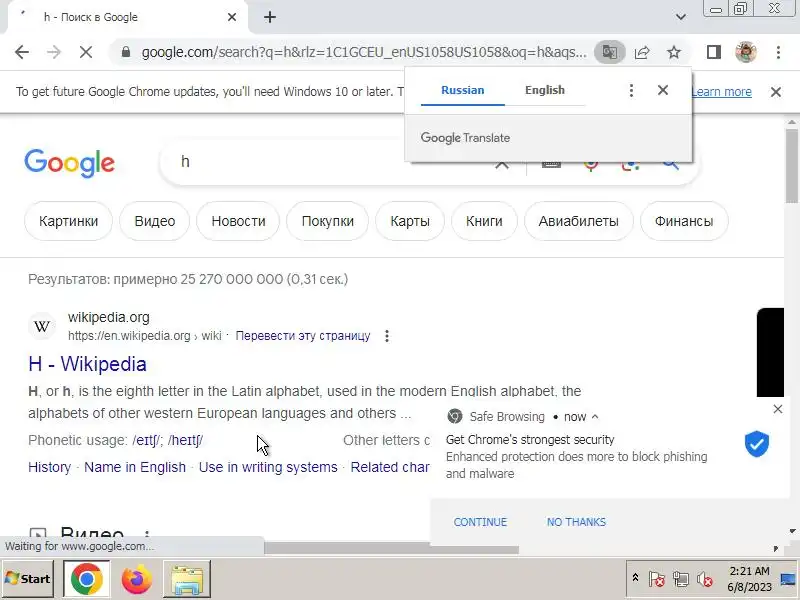Select the English tab in translate popup
Viewport: 800px width, 600px height.
(x=545, y=90)
